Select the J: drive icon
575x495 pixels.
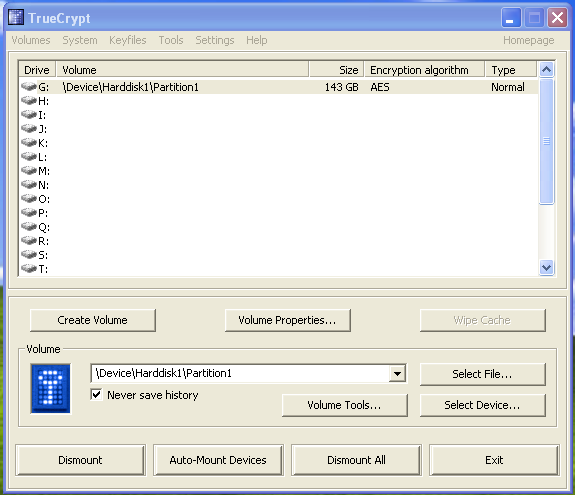coord(29,129)
